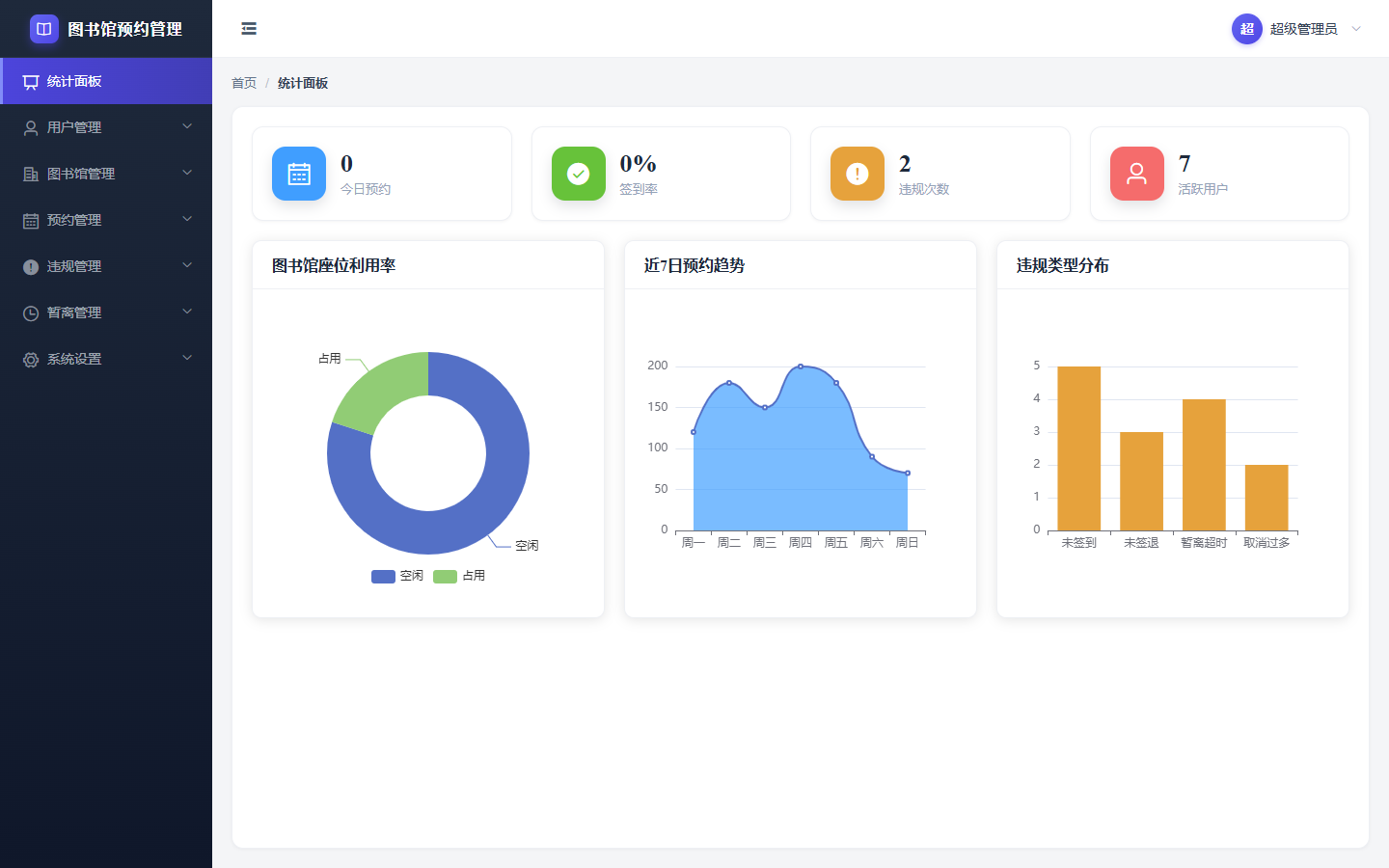Open the 系统设置 menu item
The height and width of the screenshot is (868, 1389).
coord(106,359)
